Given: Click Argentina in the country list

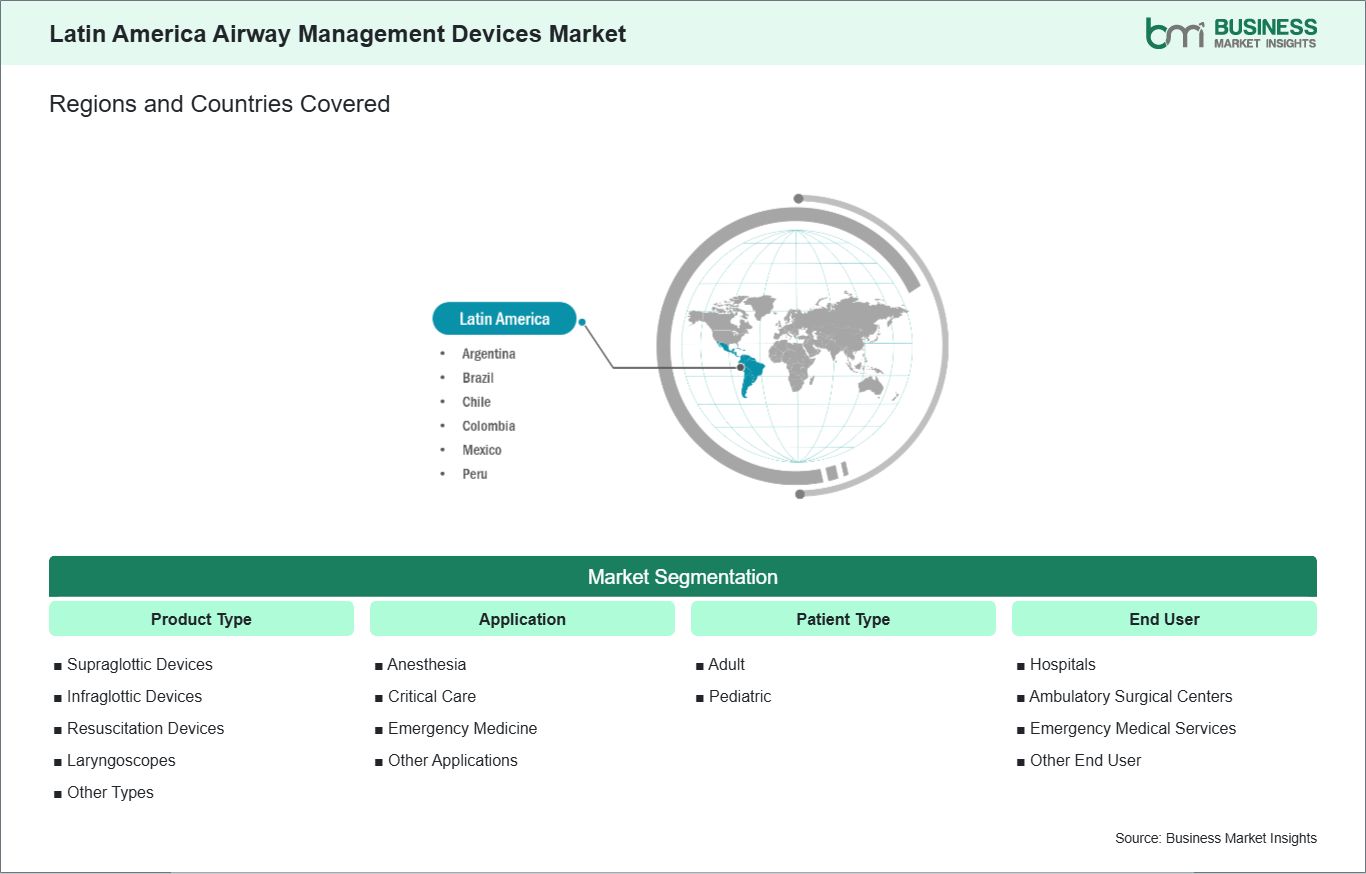Looking at the screenshot, I should [x=489, y=354].
